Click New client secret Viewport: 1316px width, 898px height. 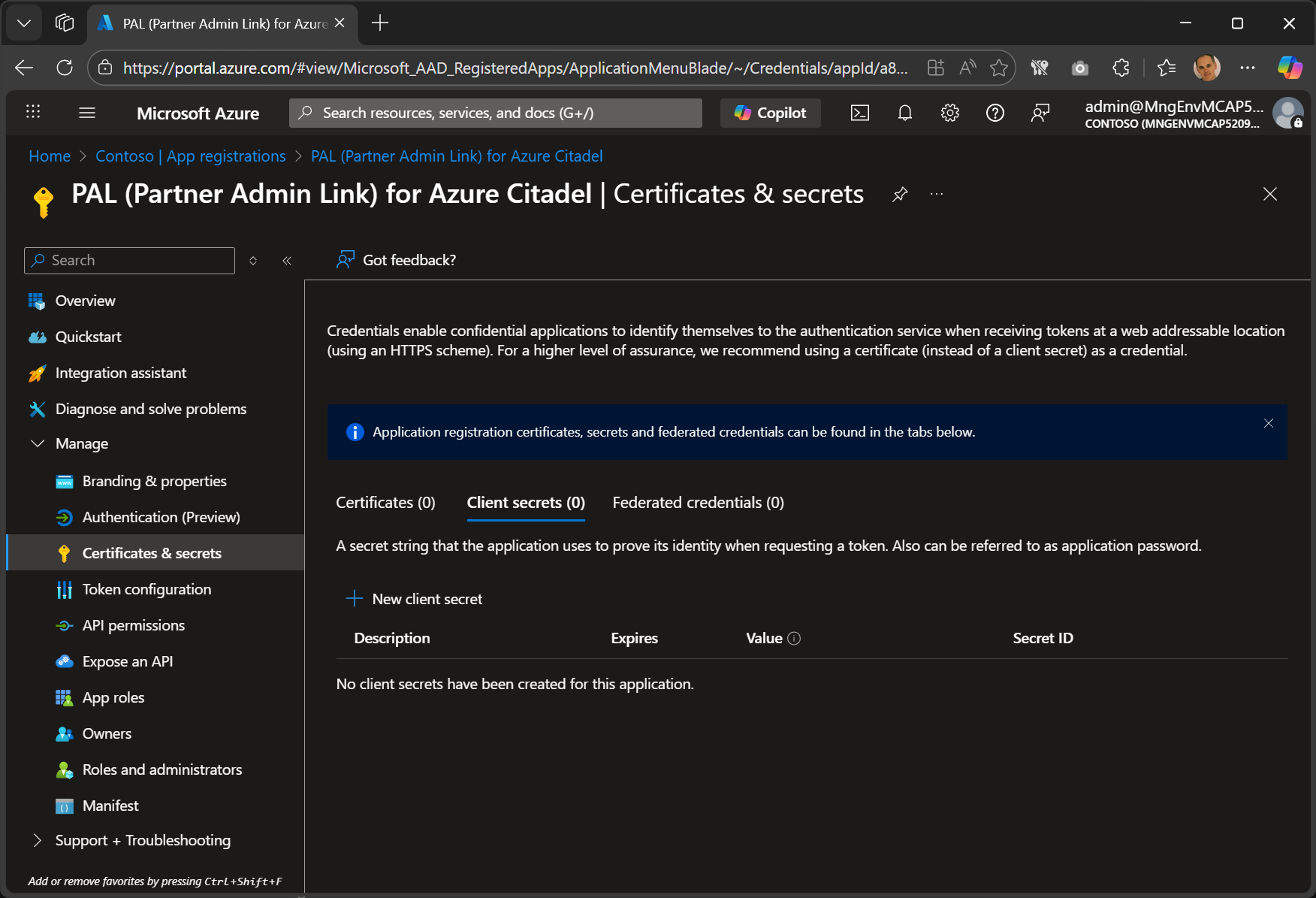(415, 599)
